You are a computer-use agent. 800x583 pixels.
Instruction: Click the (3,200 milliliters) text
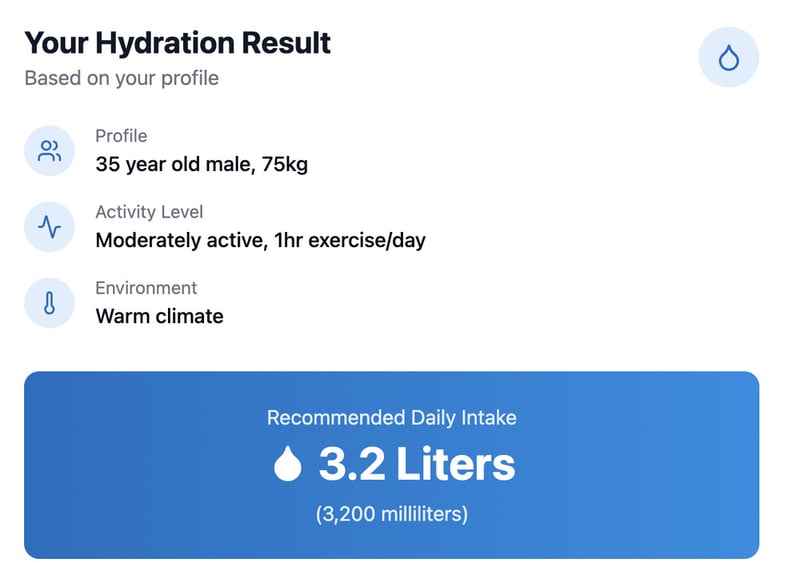coord(392,514)
